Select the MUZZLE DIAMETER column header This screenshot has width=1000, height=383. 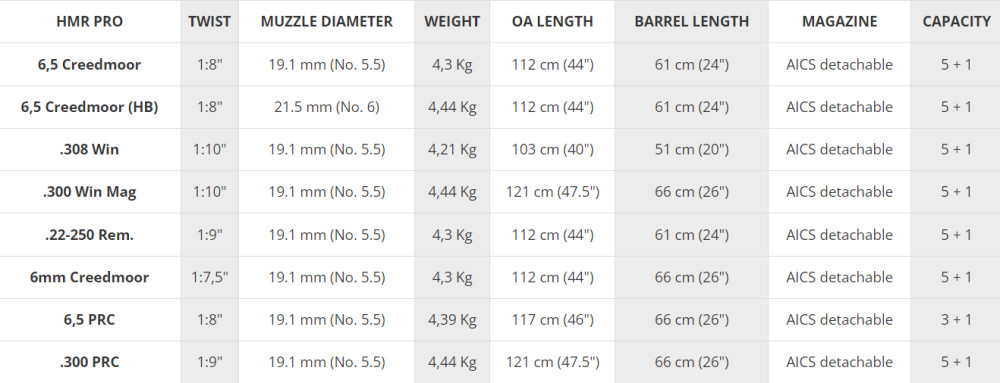tap(327, 22)
